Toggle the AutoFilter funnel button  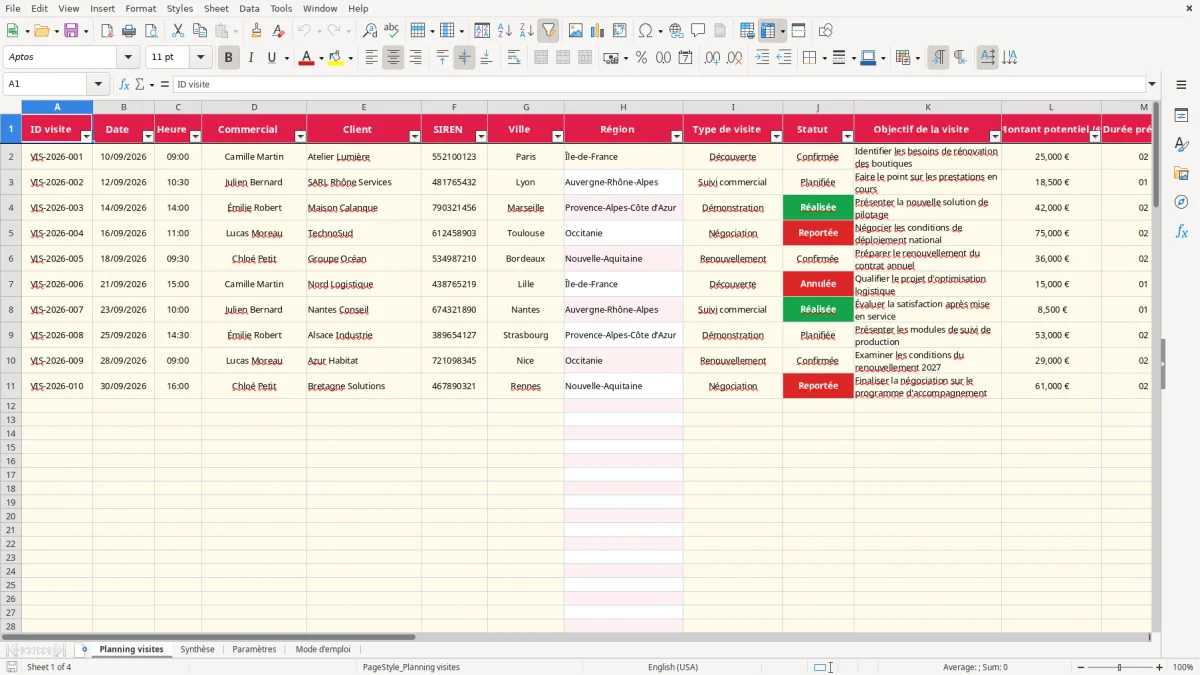point(549,31)
